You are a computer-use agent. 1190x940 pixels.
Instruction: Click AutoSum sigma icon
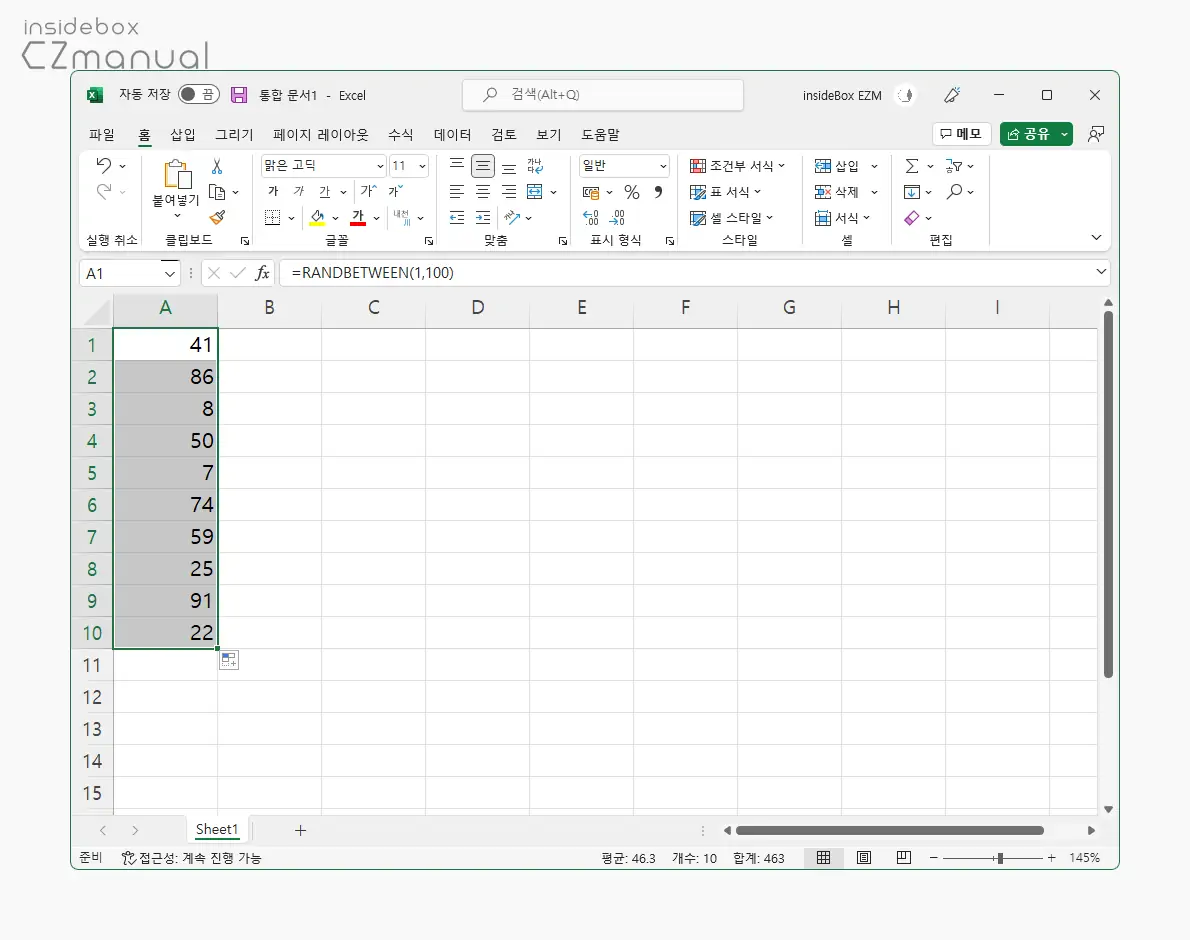912,166
